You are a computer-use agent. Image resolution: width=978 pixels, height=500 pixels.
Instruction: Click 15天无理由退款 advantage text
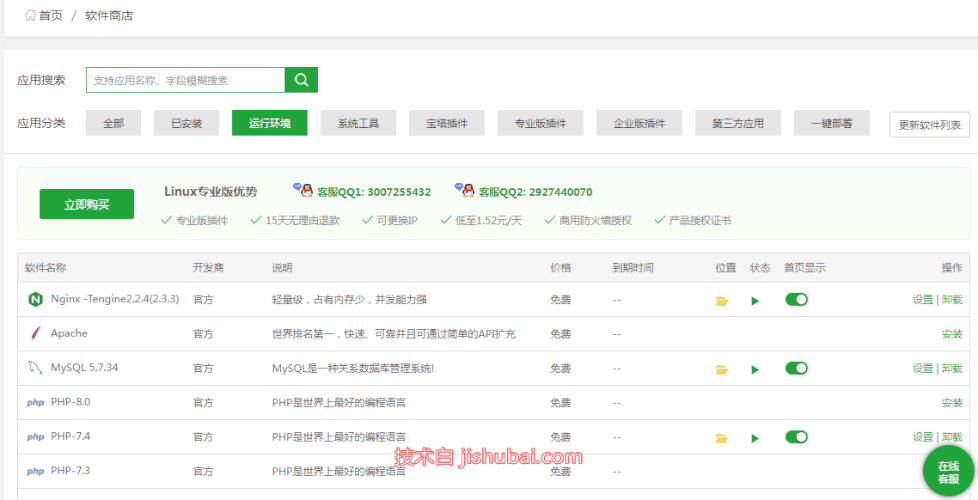[303, 220]
